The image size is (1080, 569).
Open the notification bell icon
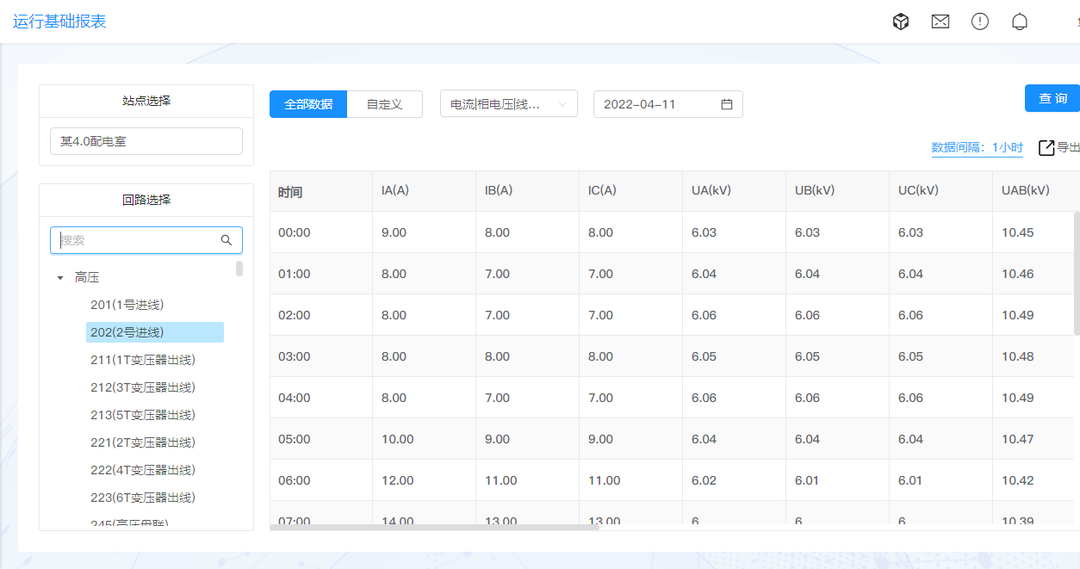tap(1019, 21)
